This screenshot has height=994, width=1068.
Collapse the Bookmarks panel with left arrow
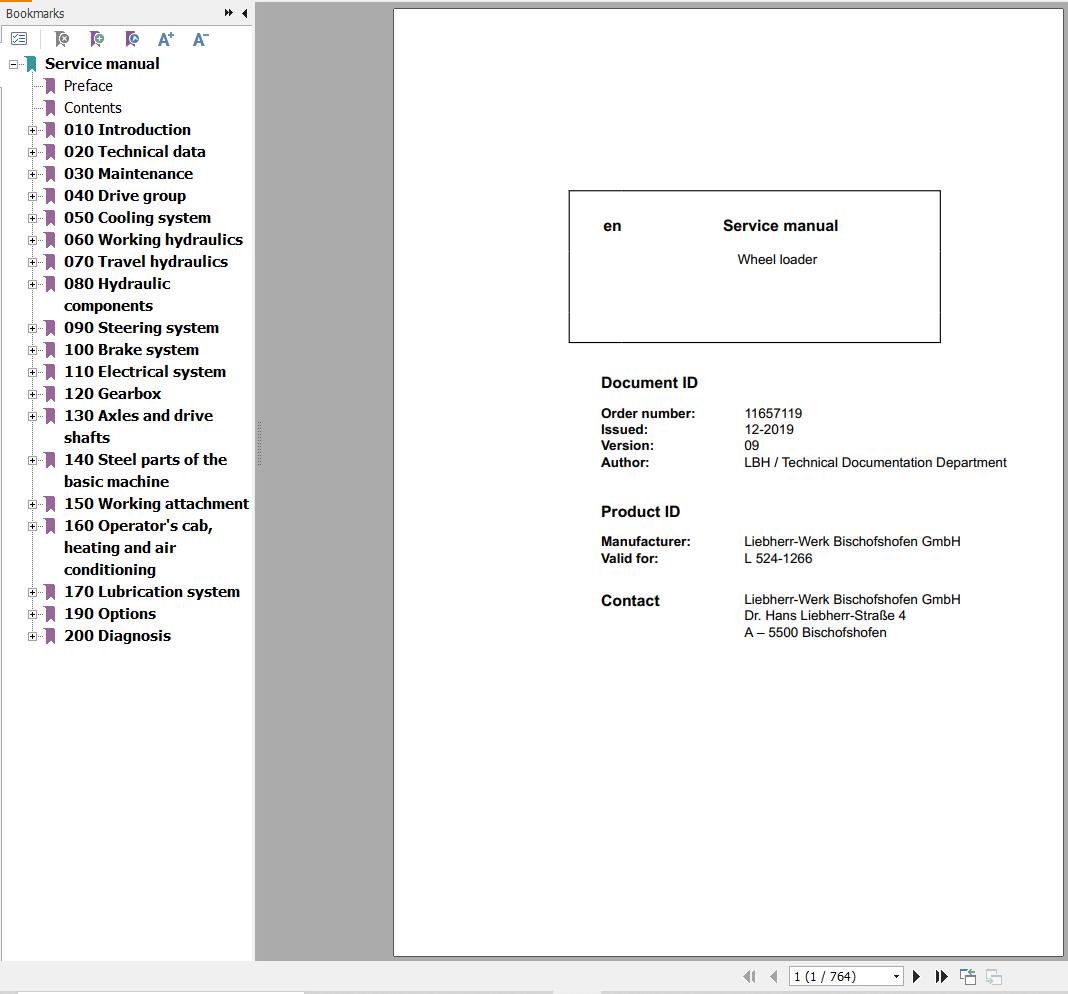click(245, 13)
